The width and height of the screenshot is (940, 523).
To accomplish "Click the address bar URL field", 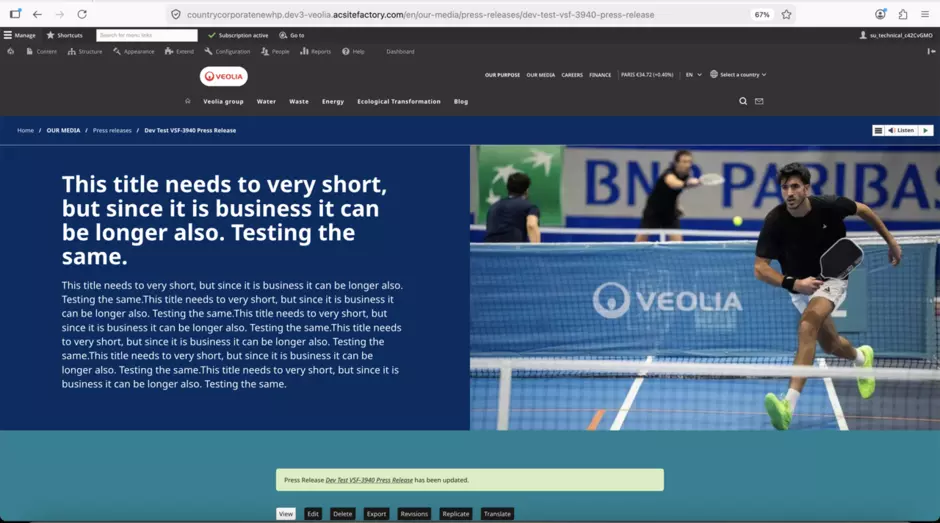I will tap(420, 14).
